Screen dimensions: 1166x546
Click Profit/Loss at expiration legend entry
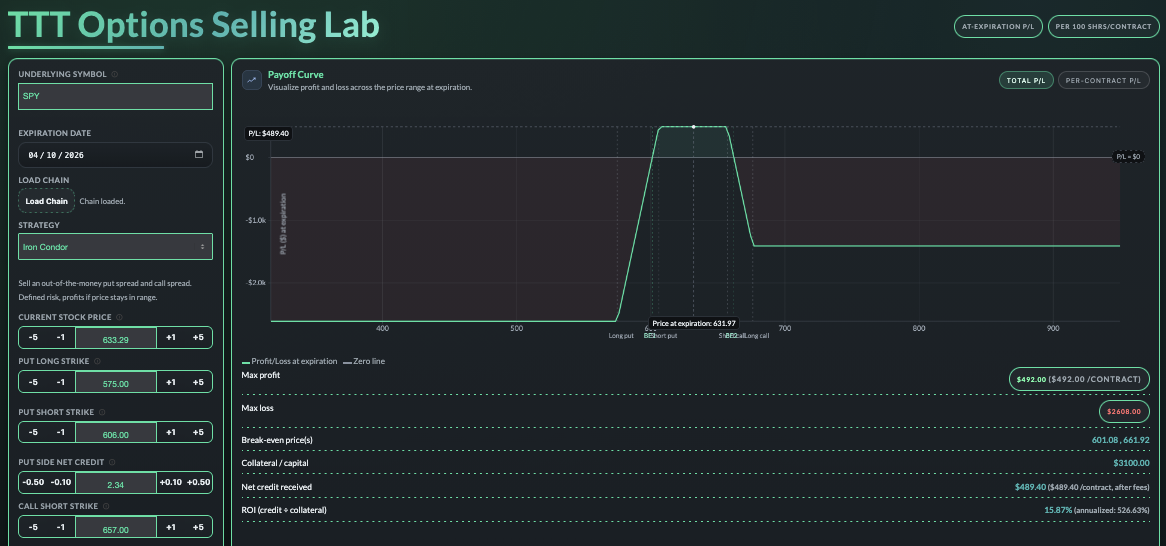(289, 362)
